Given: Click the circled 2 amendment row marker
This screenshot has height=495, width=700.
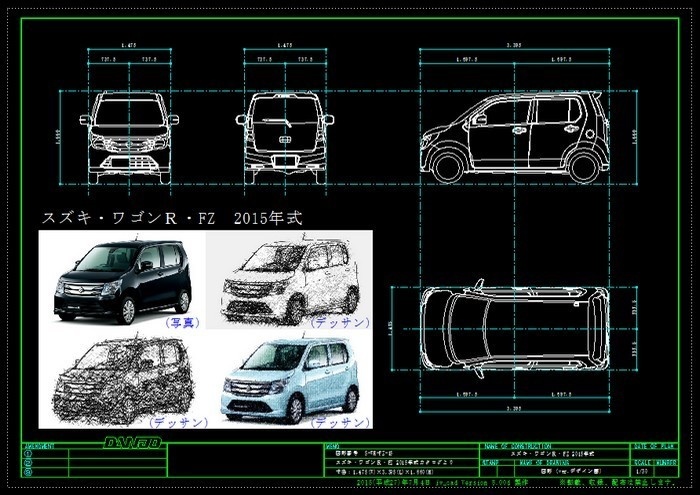Looking at the screenshot, I should click(28, 462).
